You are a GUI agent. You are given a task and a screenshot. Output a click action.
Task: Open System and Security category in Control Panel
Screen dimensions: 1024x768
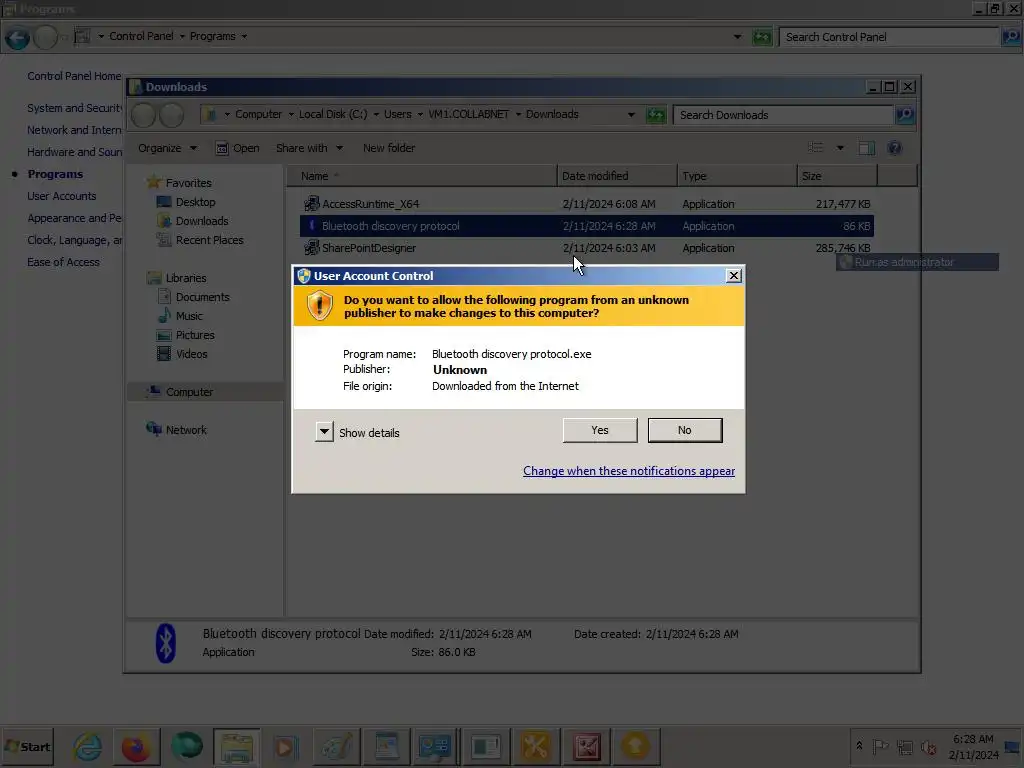tap(74, 108)
